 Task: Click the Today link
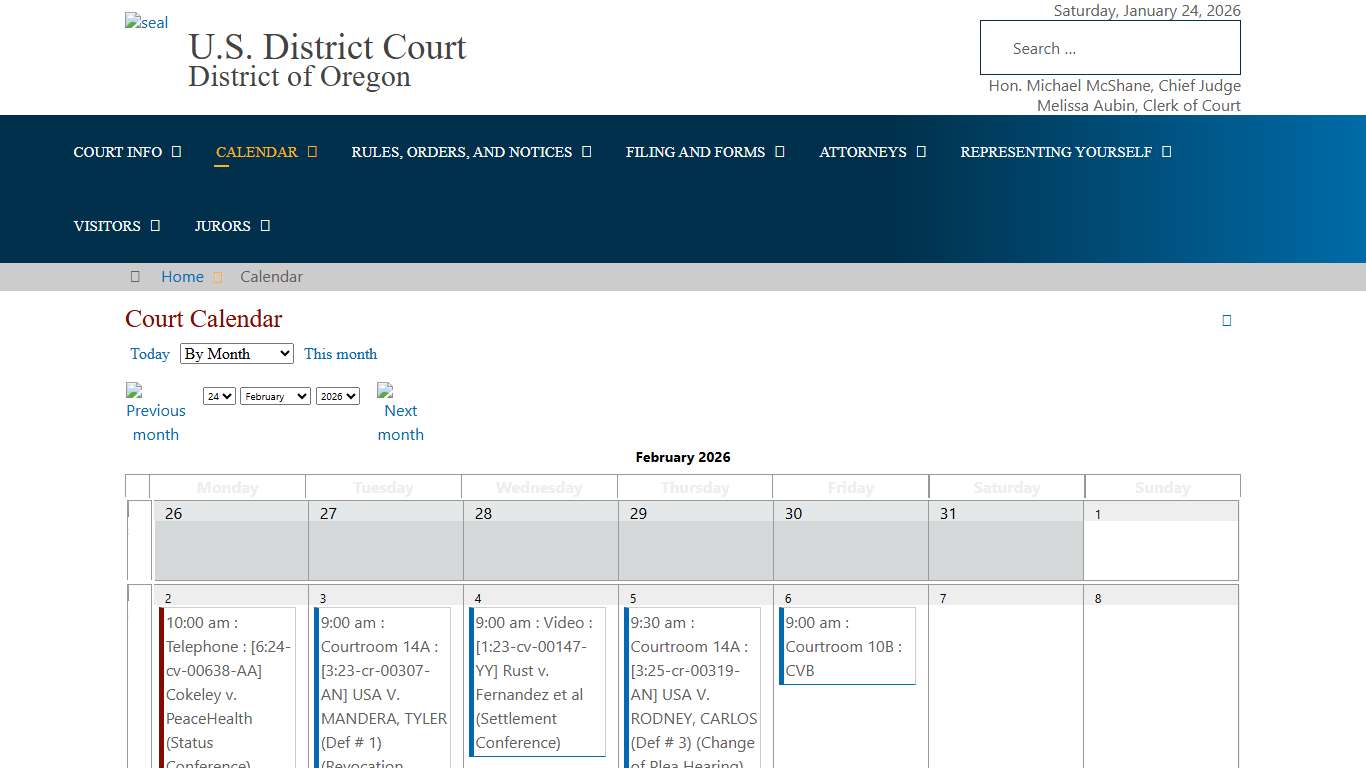(x=150, y=354)
